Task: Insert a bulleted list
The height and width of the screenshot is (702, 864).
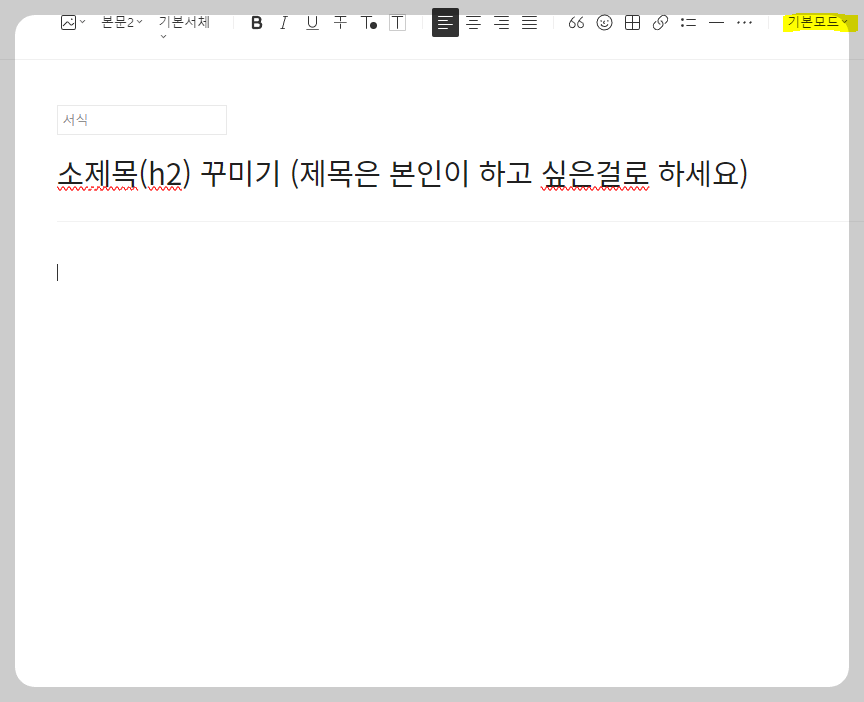Action: tap(688, 22)
